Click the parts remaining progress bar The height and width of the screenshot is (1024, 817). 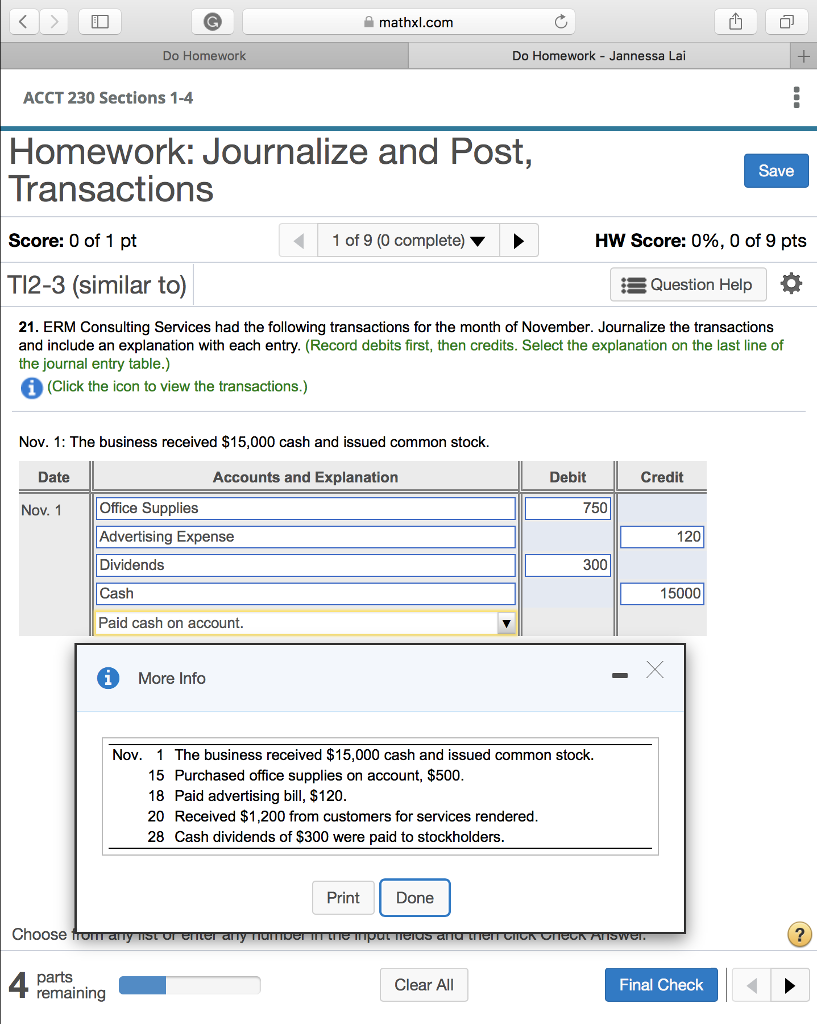point(189,985)
